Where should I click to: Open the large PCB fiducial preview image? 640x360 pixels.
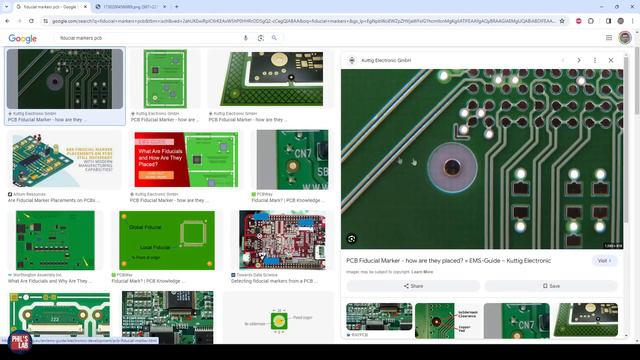(x=482, y=159)
